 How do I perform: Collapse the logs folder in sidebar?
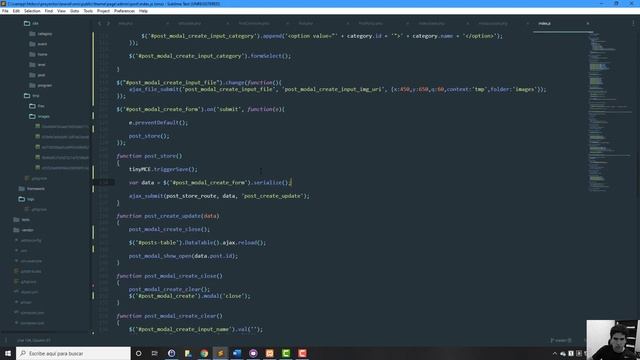pos(27,199)
